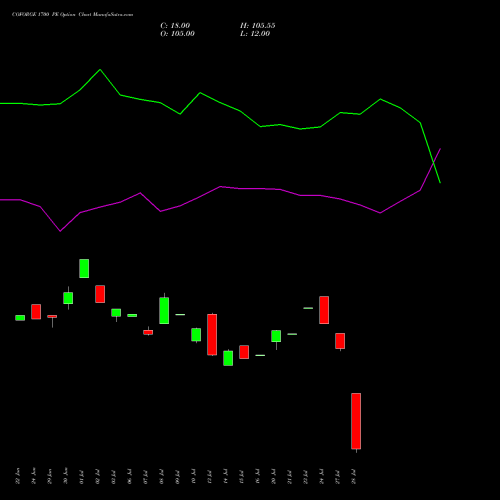Select the small green candle above 22 Jun

click(x=20, y=318)
